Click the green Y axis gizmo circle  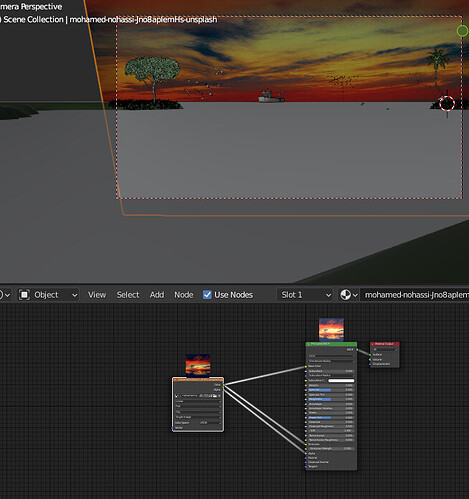(462, 31)
